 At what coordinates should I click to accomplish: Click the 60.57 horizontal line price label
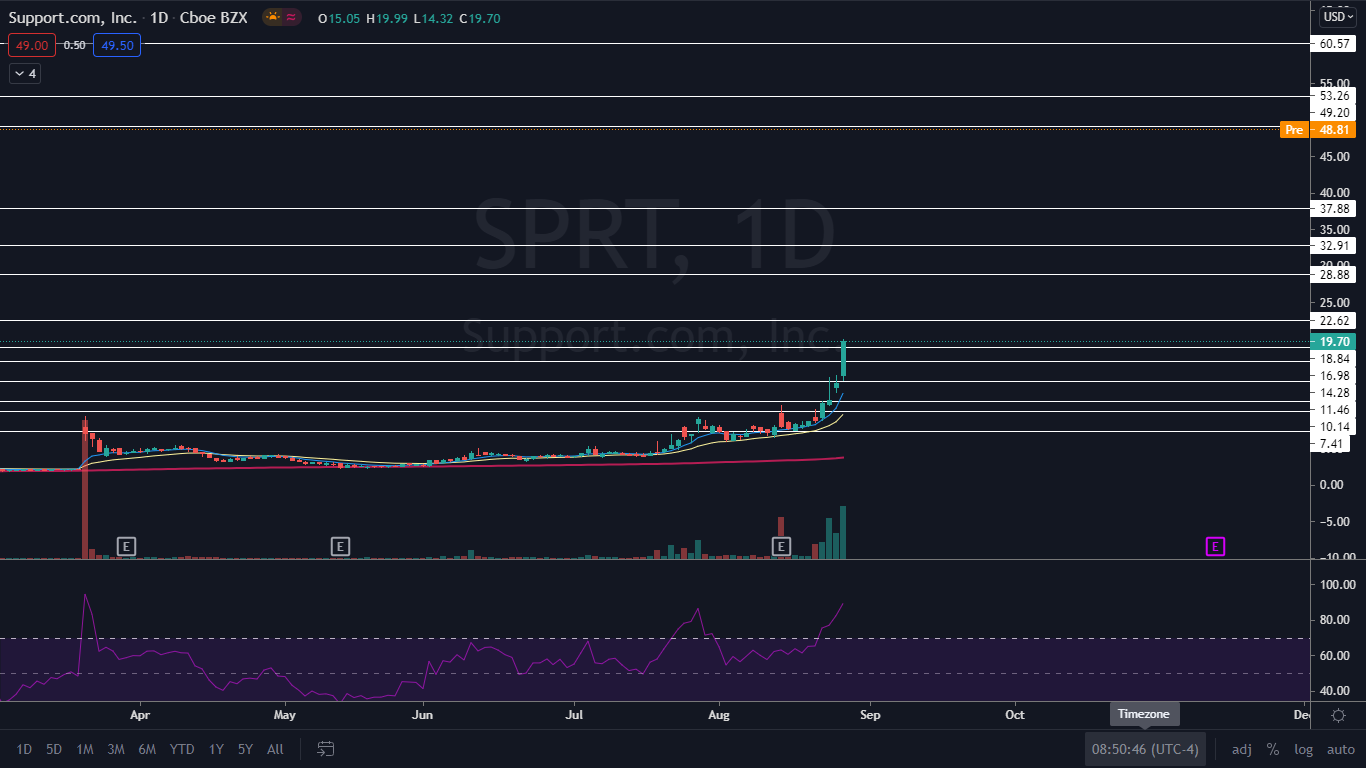(1336, 44)
